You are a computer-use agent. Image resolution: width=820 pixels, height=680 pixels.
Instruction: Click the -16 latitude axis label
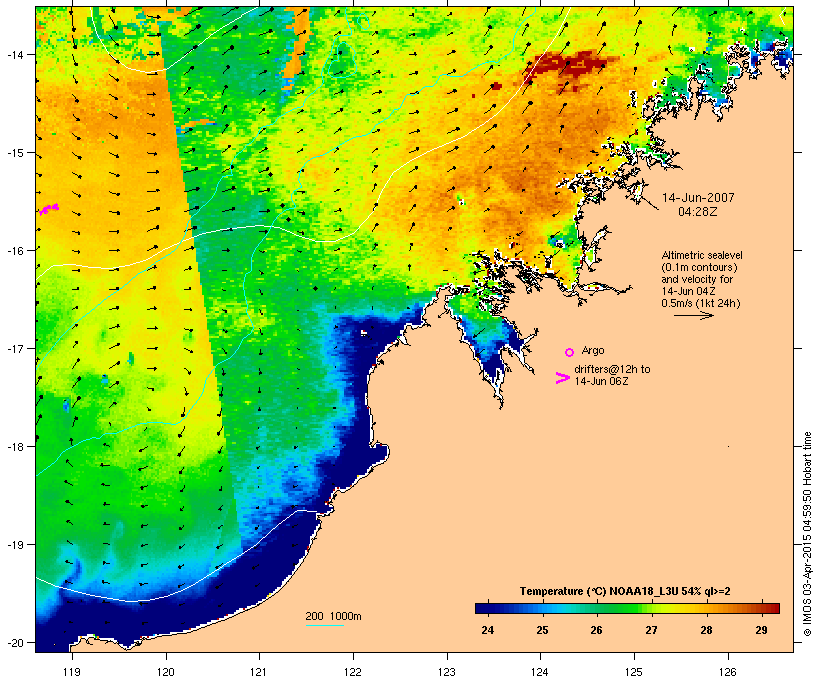click(14, 251)
